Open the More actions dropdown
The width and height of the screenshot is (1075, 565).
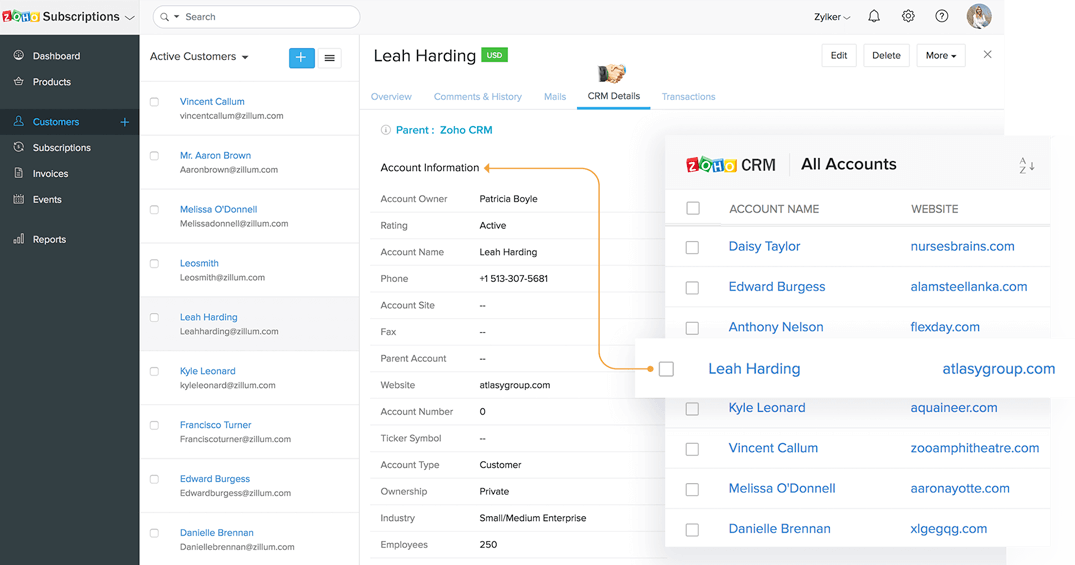pyautogui.click(x=940, y=56)
